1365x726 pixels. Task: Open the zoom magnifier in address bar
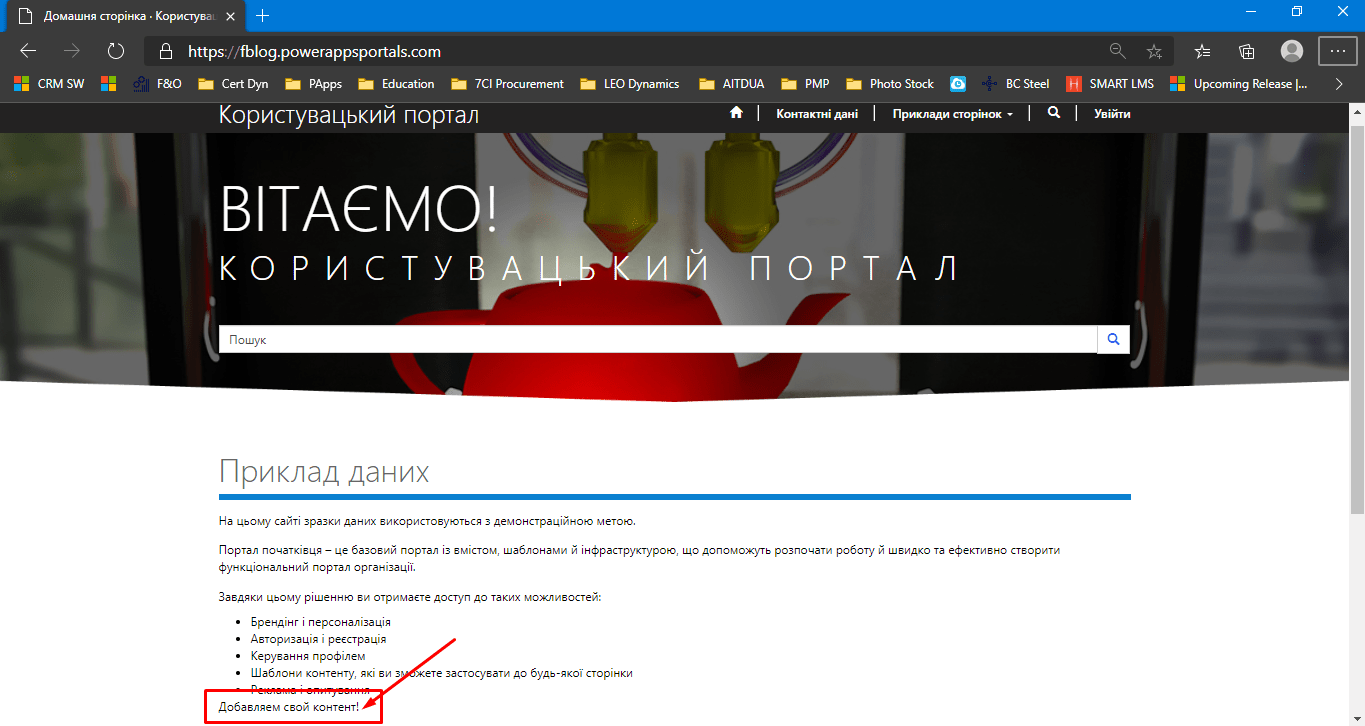(x=1117, y=51)
